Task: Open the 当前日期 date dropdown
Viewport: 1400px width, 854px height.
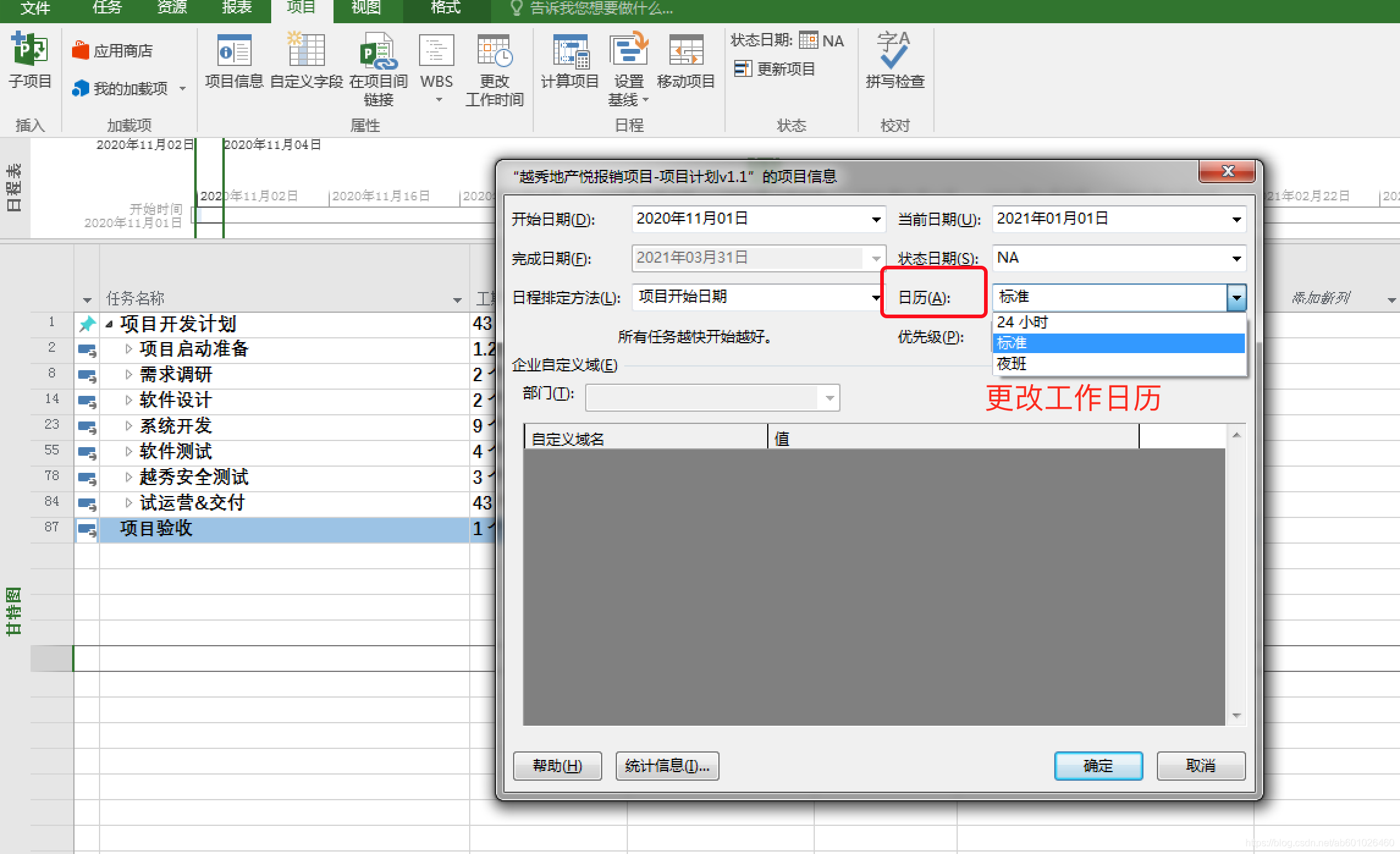Action: click(x=1236, y=219)
